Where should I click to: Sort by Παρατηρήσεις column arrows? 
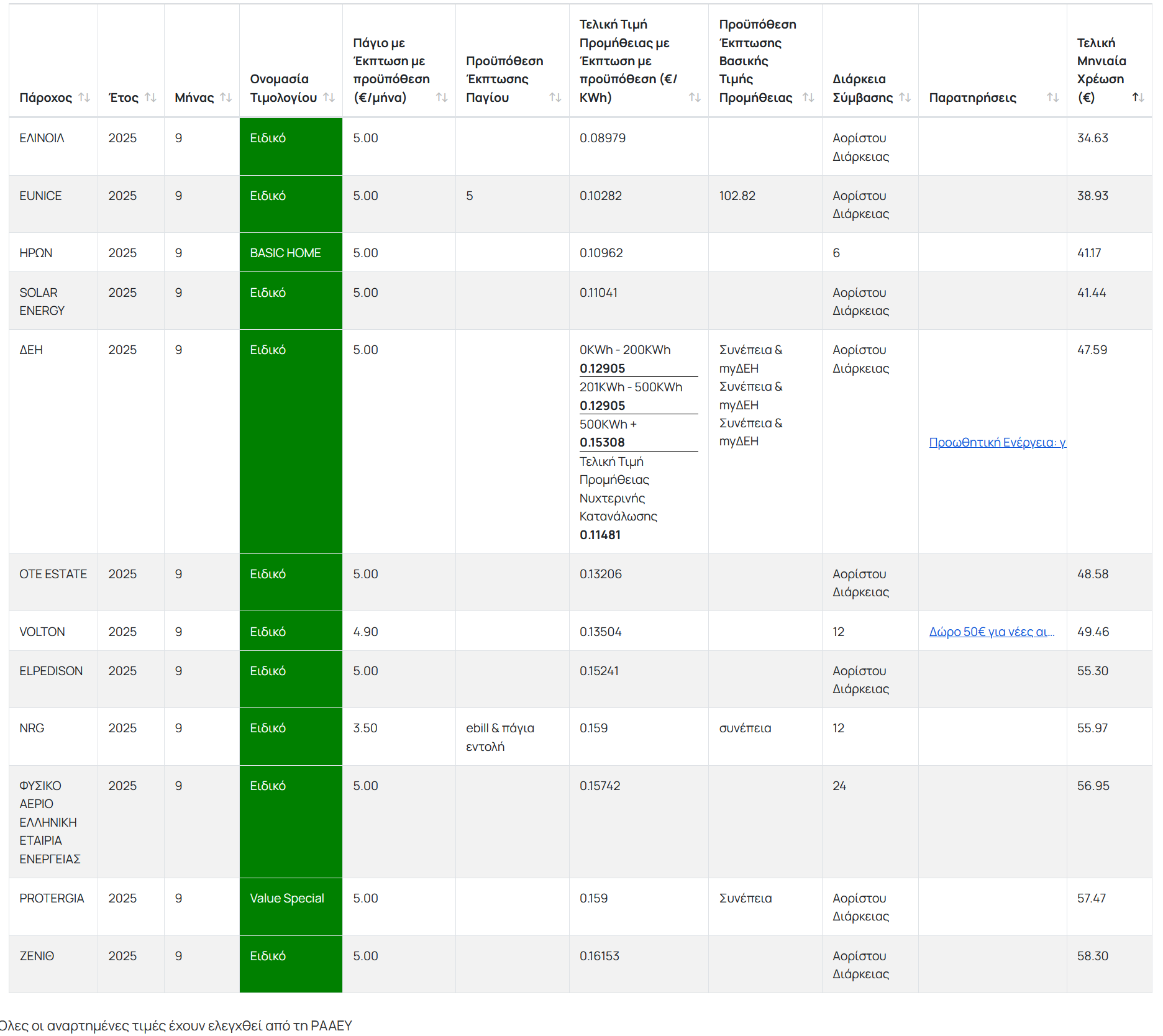pyautogui.click(x=1053, y=98)
